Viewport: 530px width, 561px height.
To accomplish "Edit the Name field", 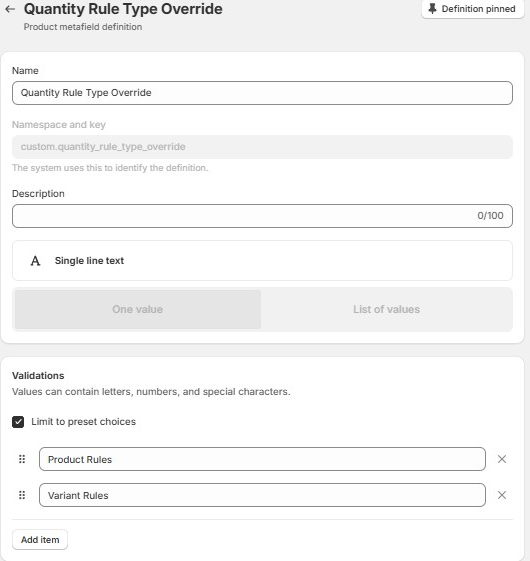I will point(262,93).
